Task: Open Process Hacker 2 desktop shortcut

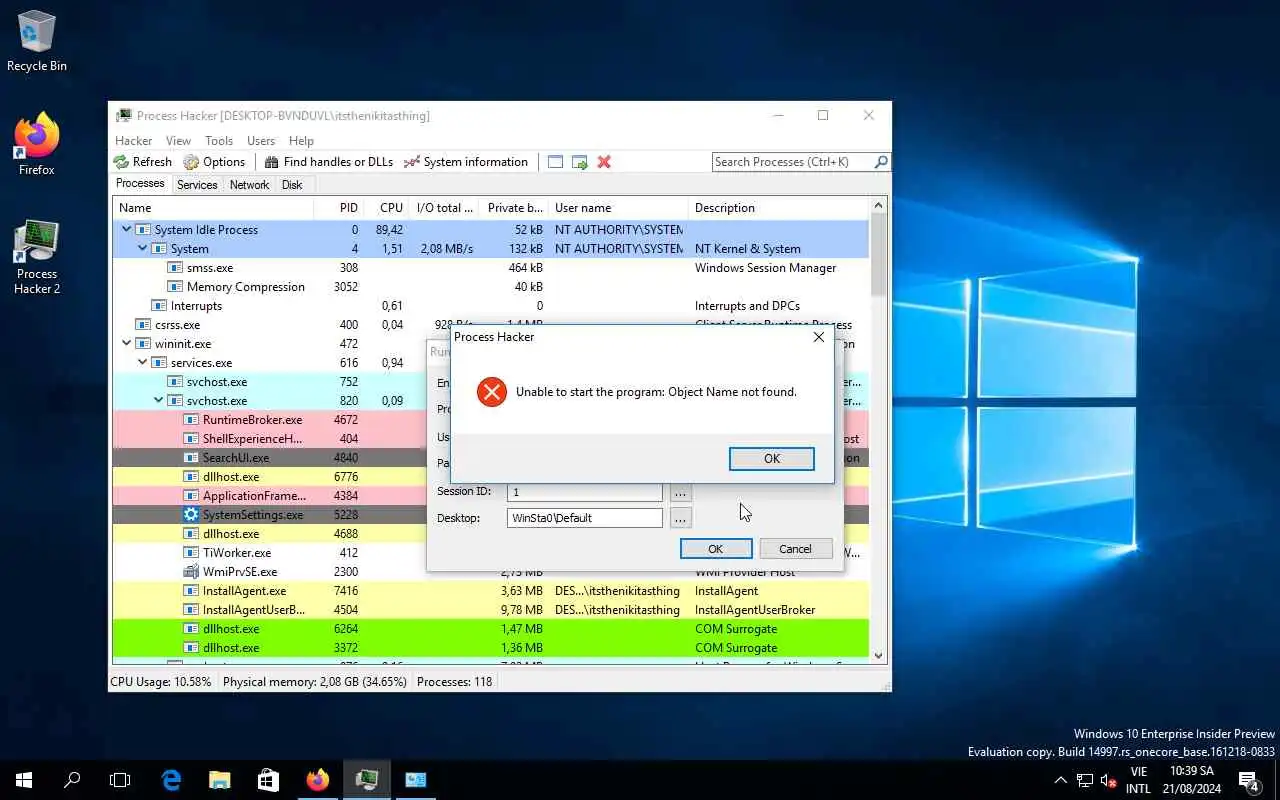Action: [37, 257]
